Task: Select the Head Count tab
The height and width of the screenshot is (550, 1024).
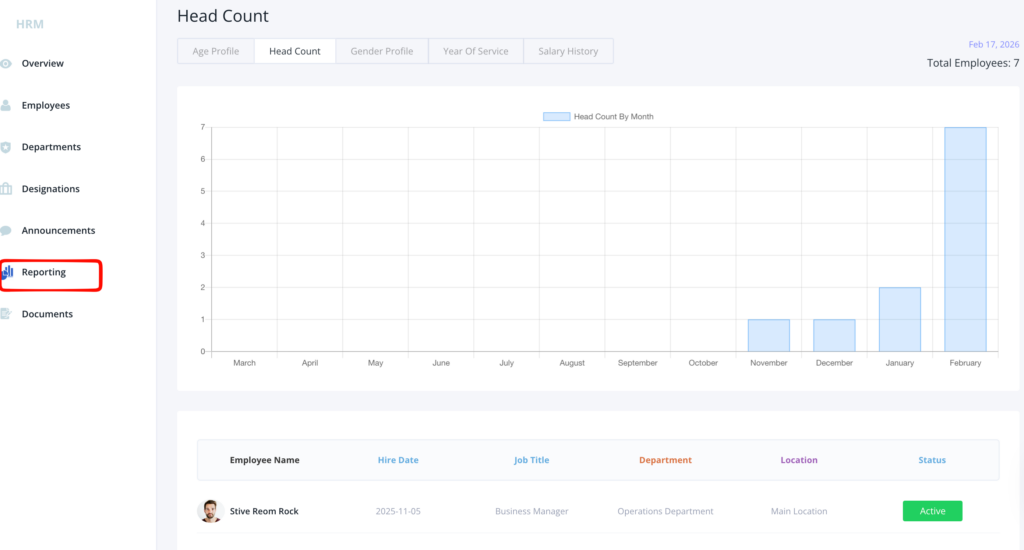Action: click(295, 51)
